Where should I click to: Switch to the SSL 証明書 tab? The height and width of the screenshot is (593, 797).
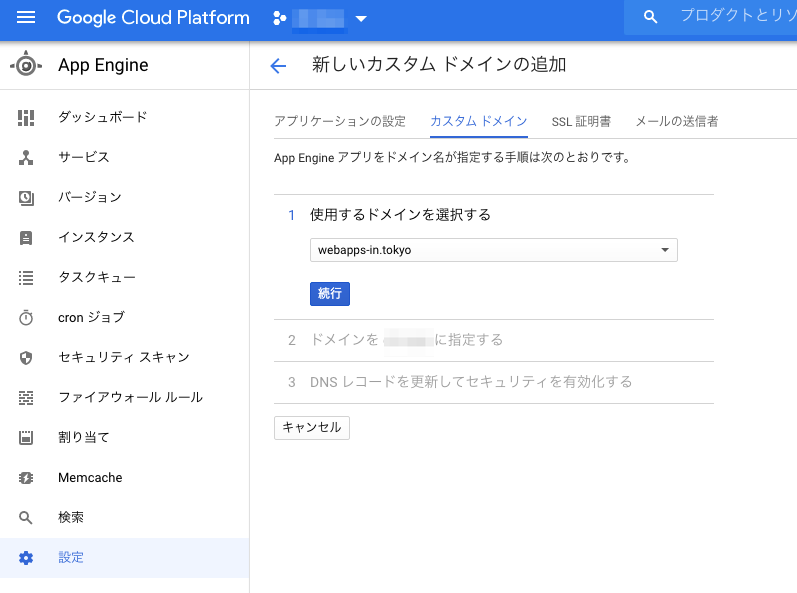[581, 121]
